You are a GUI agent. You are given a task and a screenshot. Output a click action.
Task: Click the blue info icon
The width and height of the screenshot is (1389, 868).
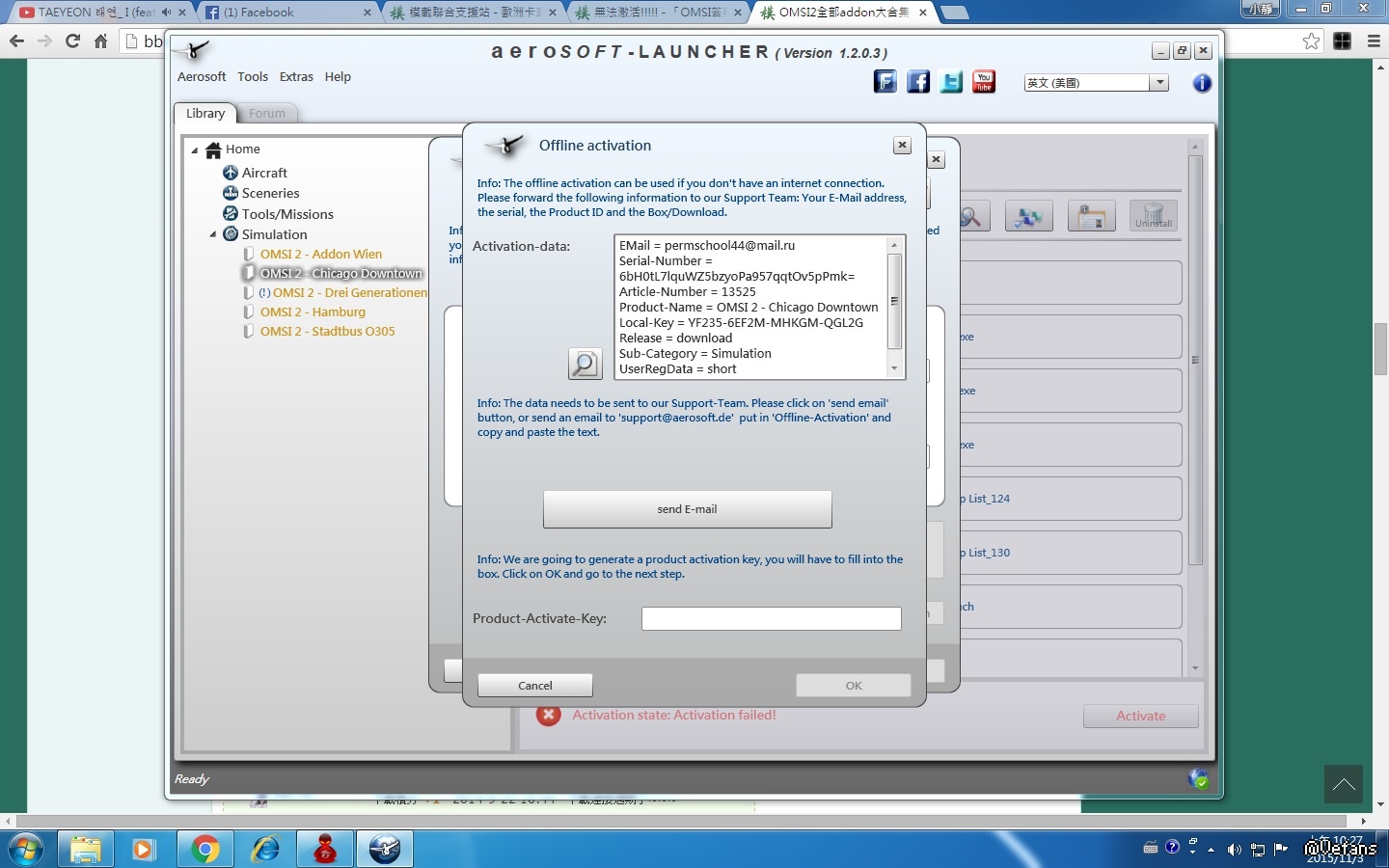click(1202, 83)
